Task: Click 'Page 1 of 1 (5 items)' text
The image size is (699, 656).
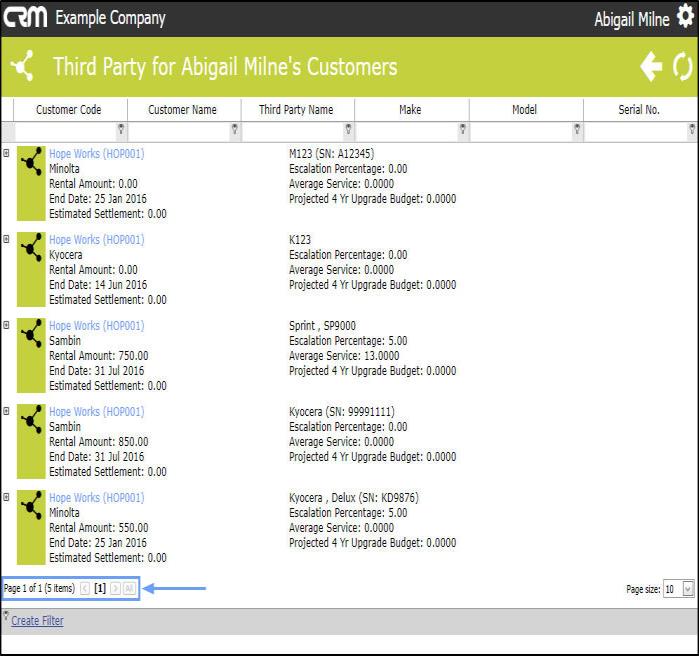Action: coord(39,588)
